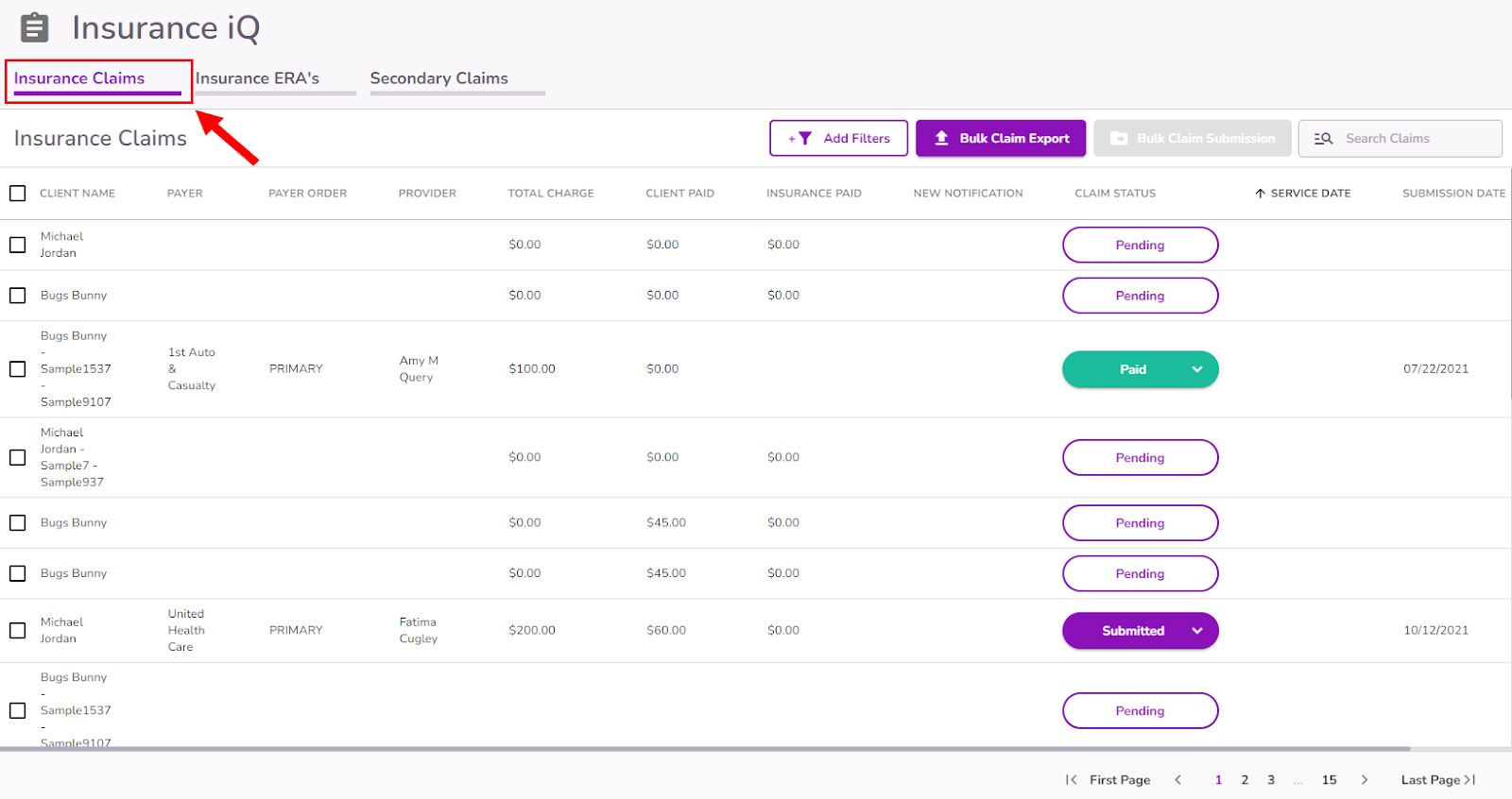Open the Submitted status dropdown
The height and width of the screenshot is (799, 1512).
pyautogui.click(x=1197, y=631)
